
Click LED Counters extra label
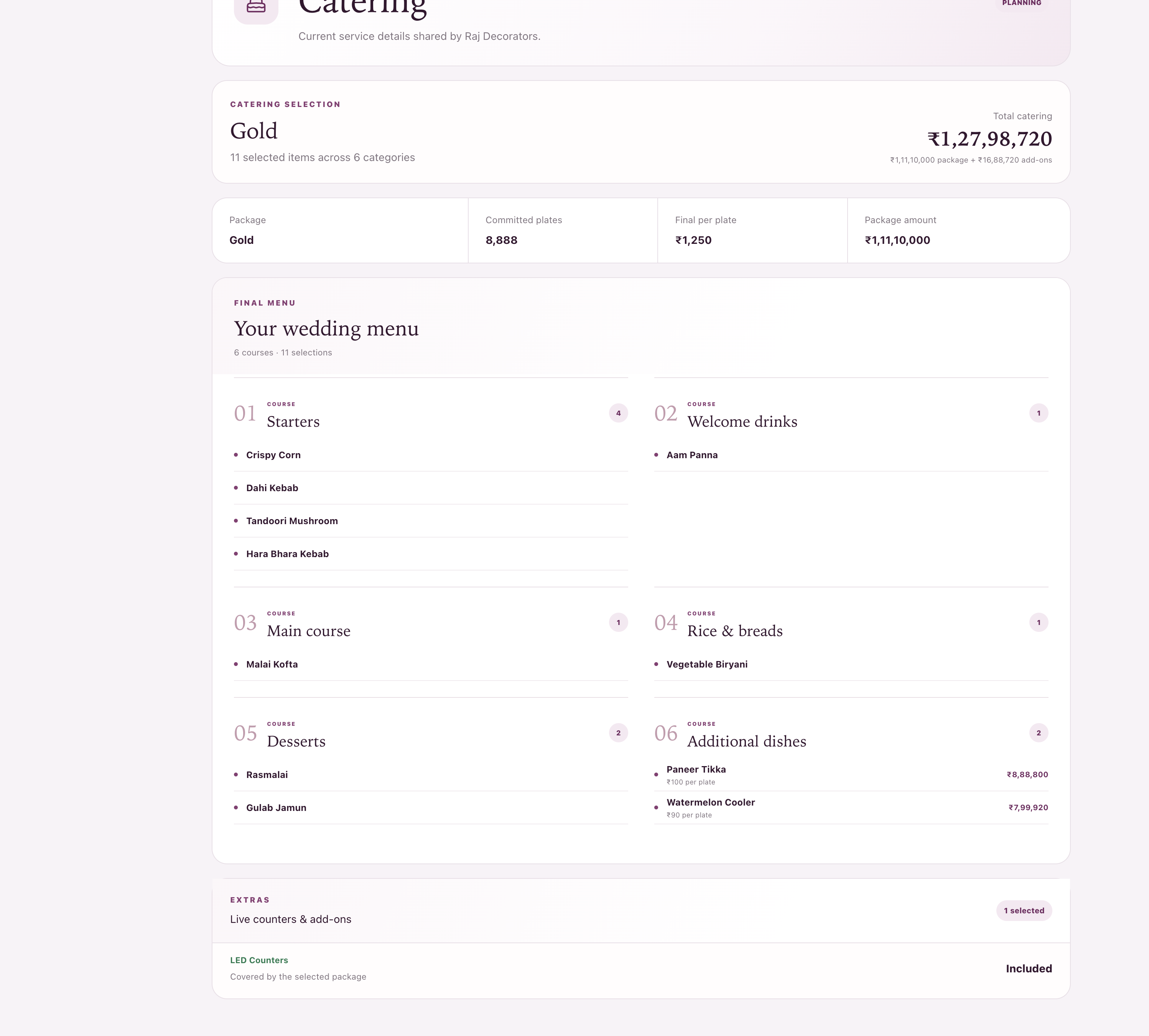point(259,960)
